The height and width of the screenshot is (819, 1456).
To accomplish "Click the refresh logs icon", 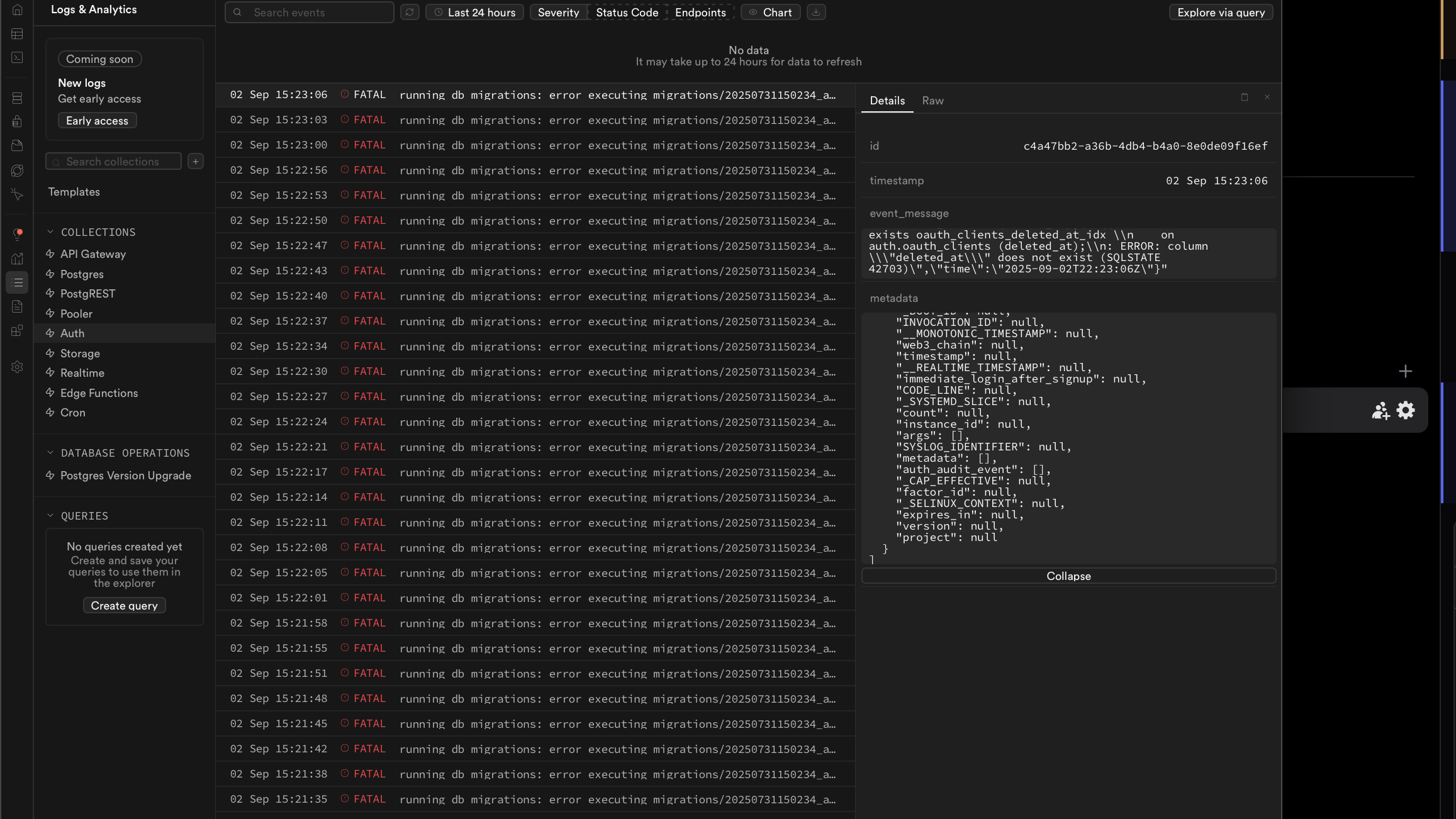I will coord(410,12).
